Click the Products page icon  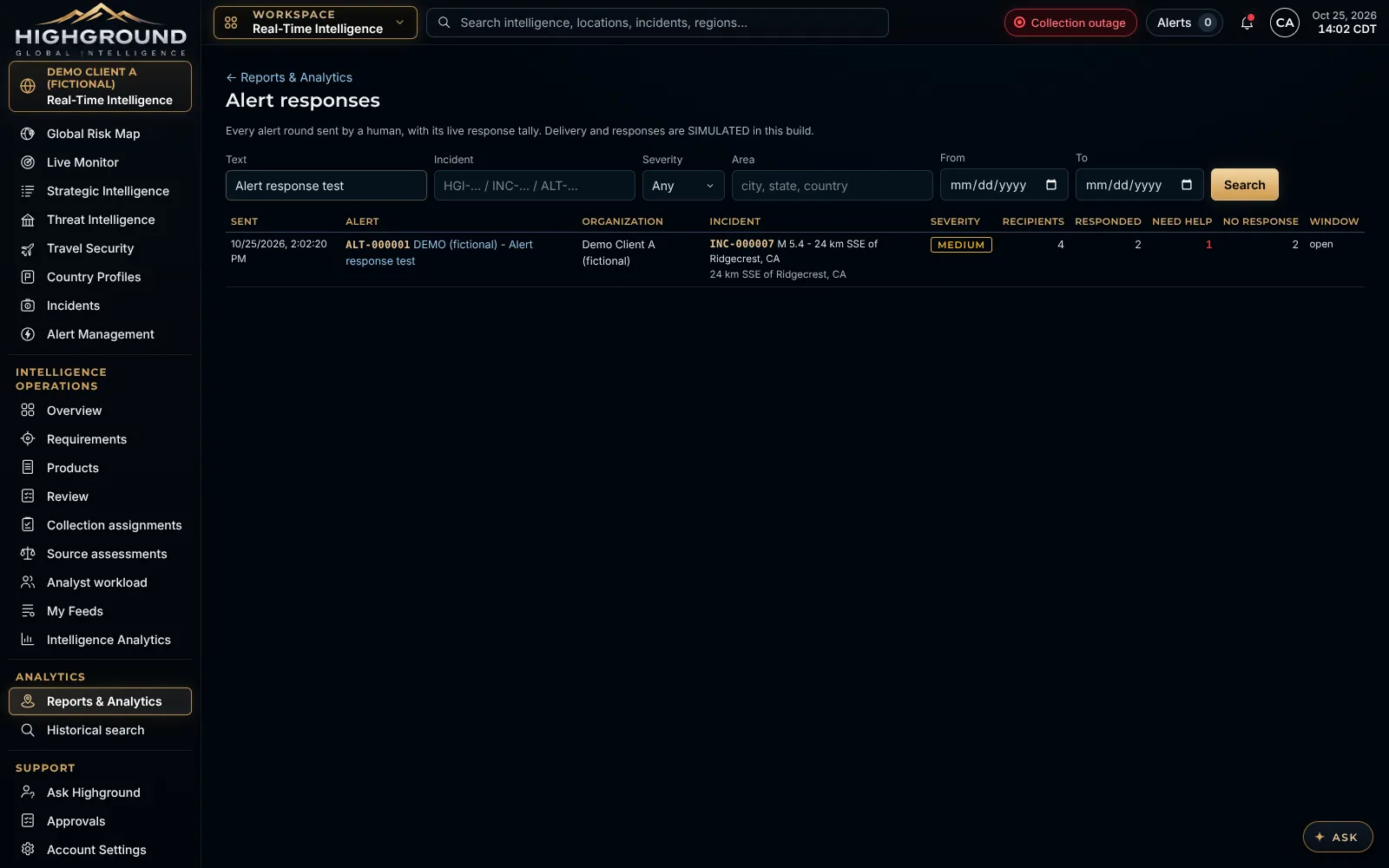coord(28,468)
